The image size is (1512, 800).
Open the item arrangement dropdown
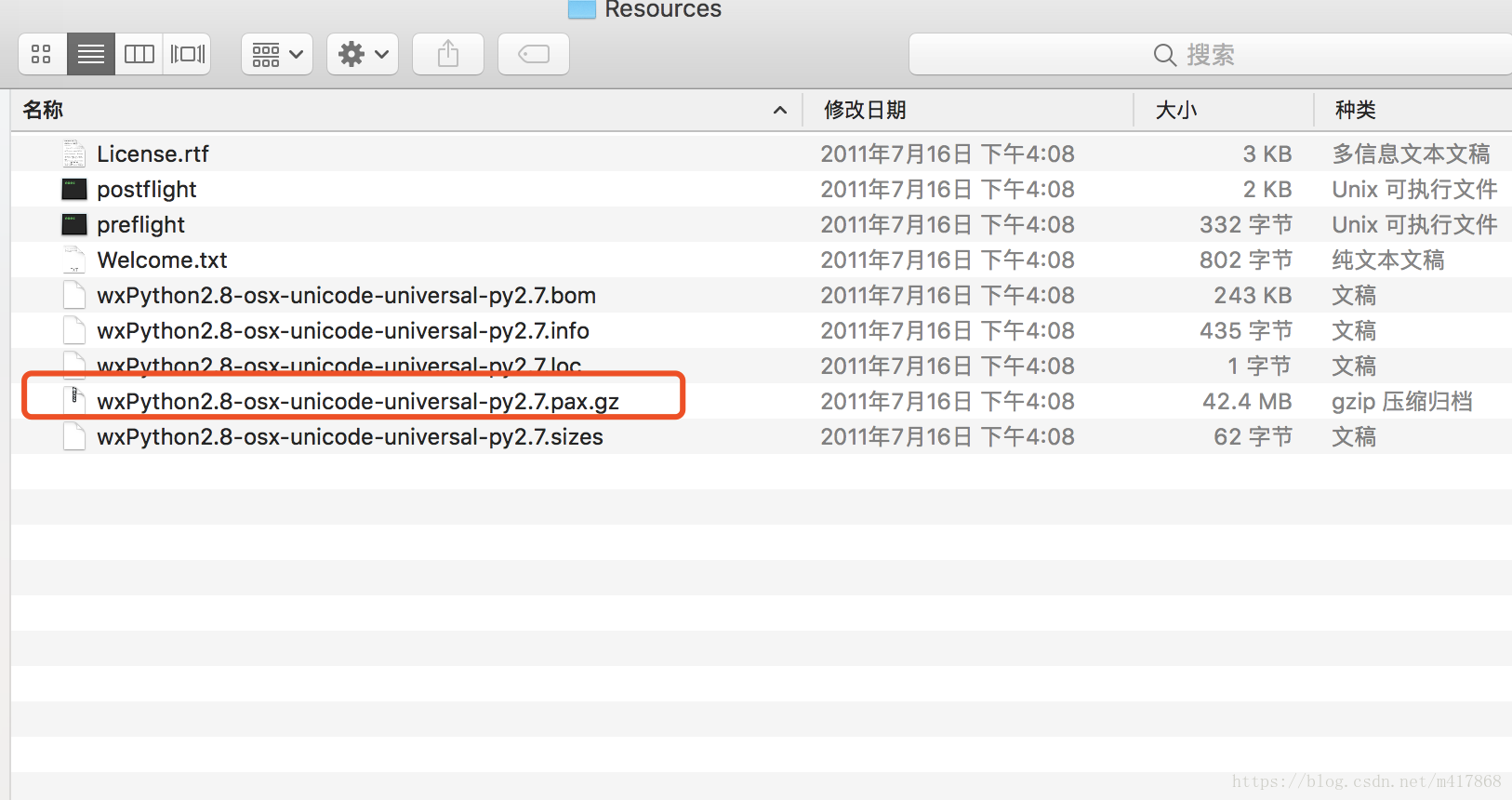[277, 54]
